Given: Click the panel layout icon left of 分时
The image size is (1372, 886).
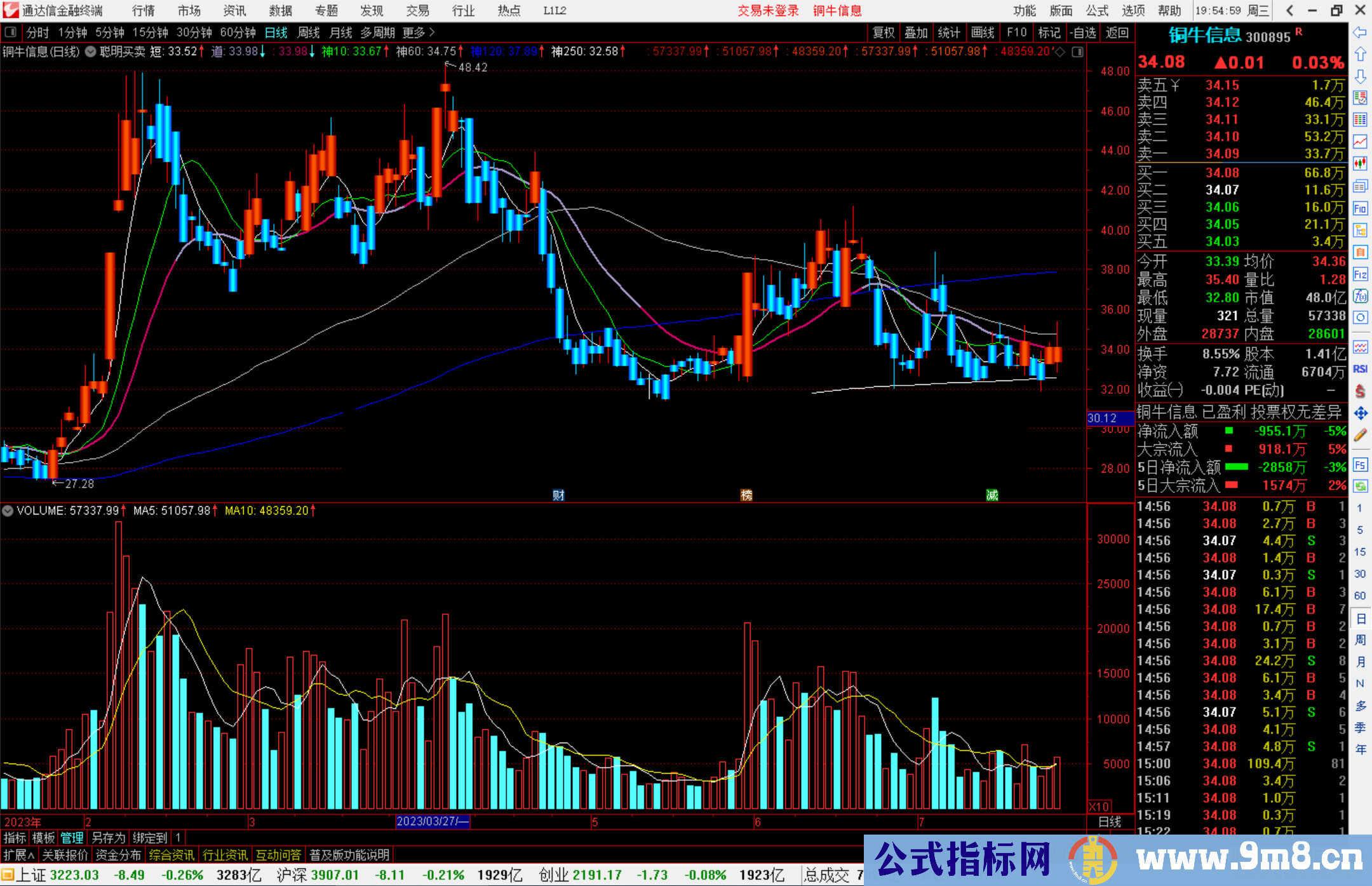Looking at the screenshot, I should pyautogui.click(x=10, y=32).
